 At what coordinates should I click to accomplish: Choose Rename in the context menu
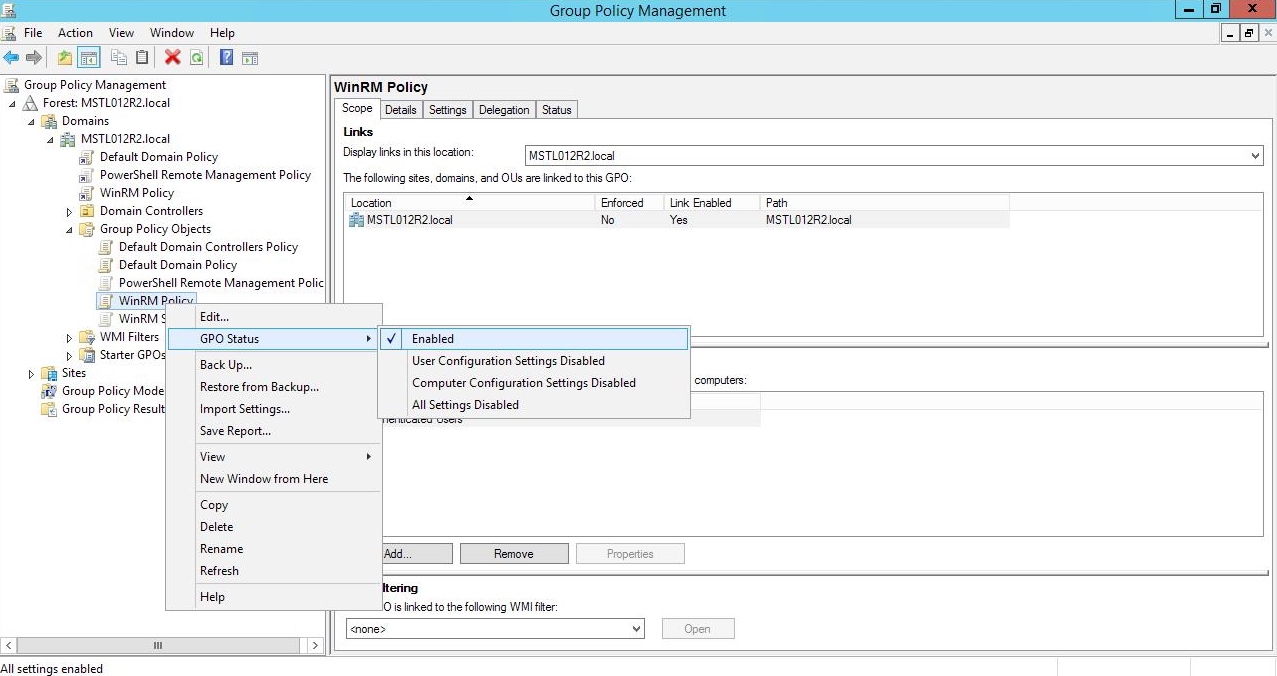tap(274, 549)
